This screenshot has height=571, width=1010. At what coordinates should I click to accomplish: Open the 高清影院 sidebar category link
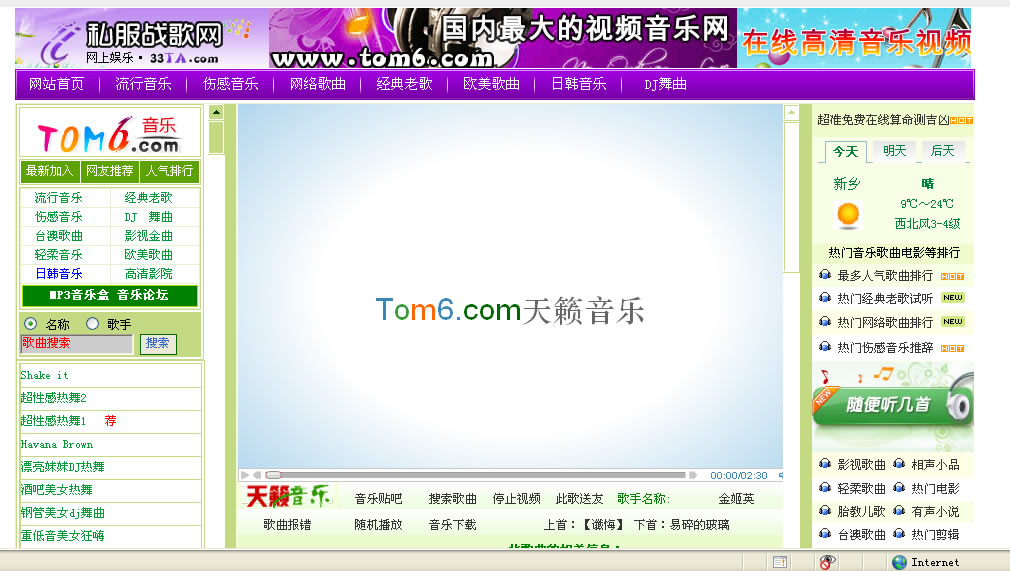[x=149, y=273]
